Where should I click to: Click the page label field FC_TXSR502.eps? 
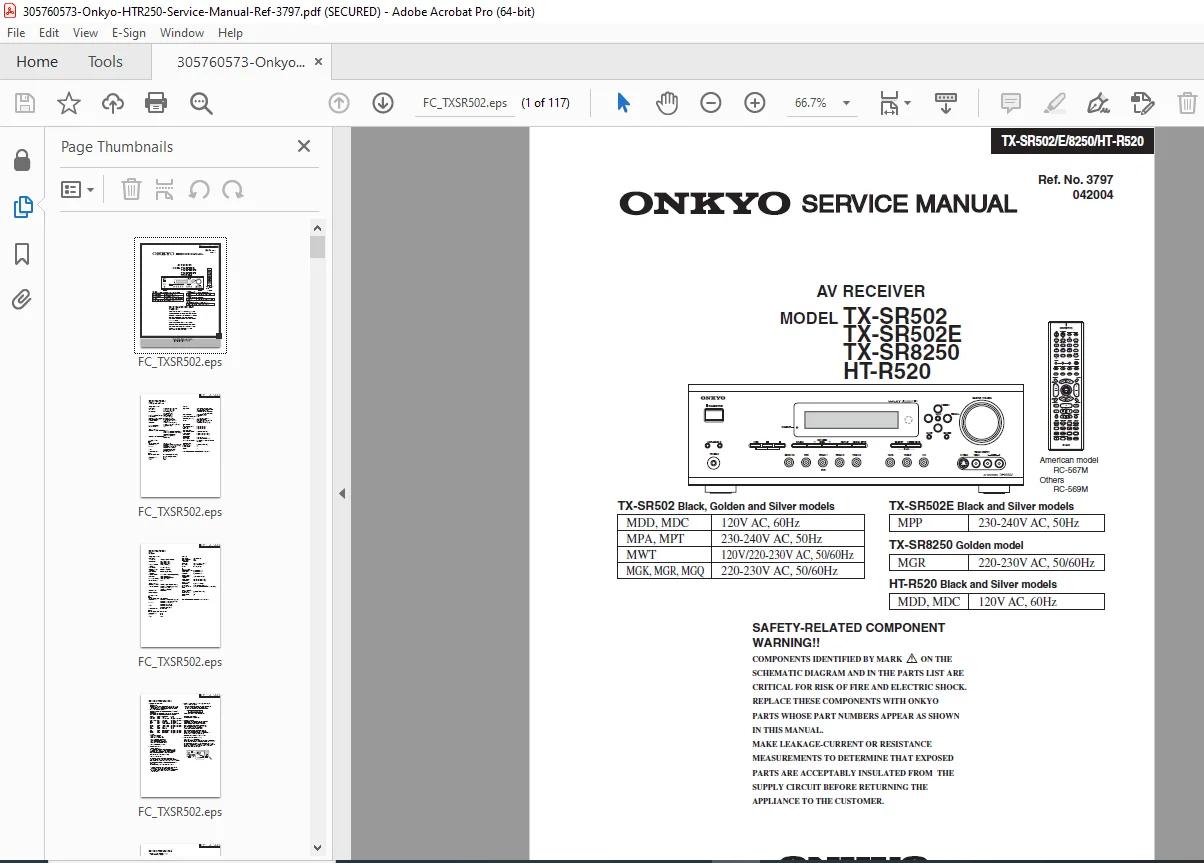tap(465, 103)
